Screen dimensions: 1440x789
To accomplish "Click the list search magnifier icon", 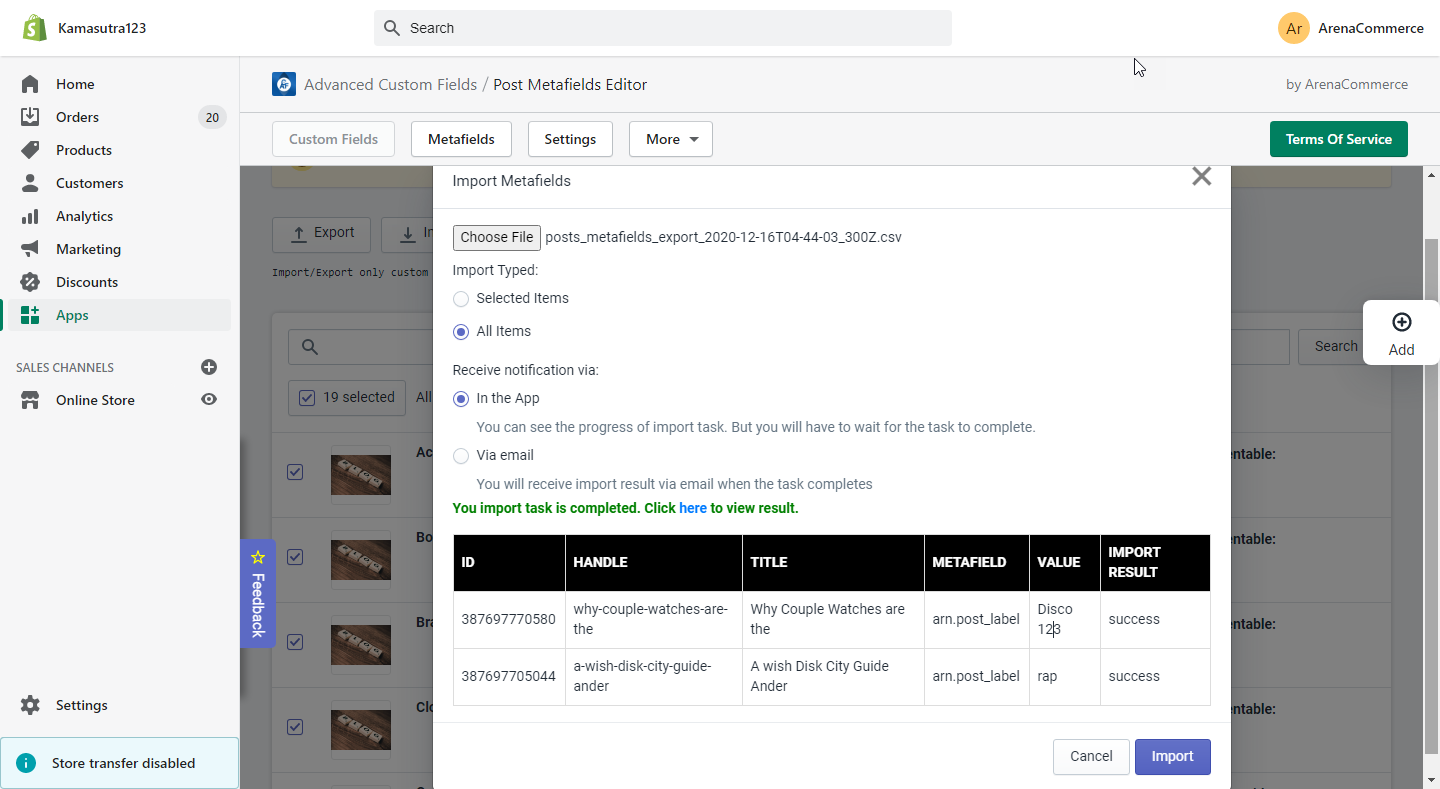I will pos(310,347).
